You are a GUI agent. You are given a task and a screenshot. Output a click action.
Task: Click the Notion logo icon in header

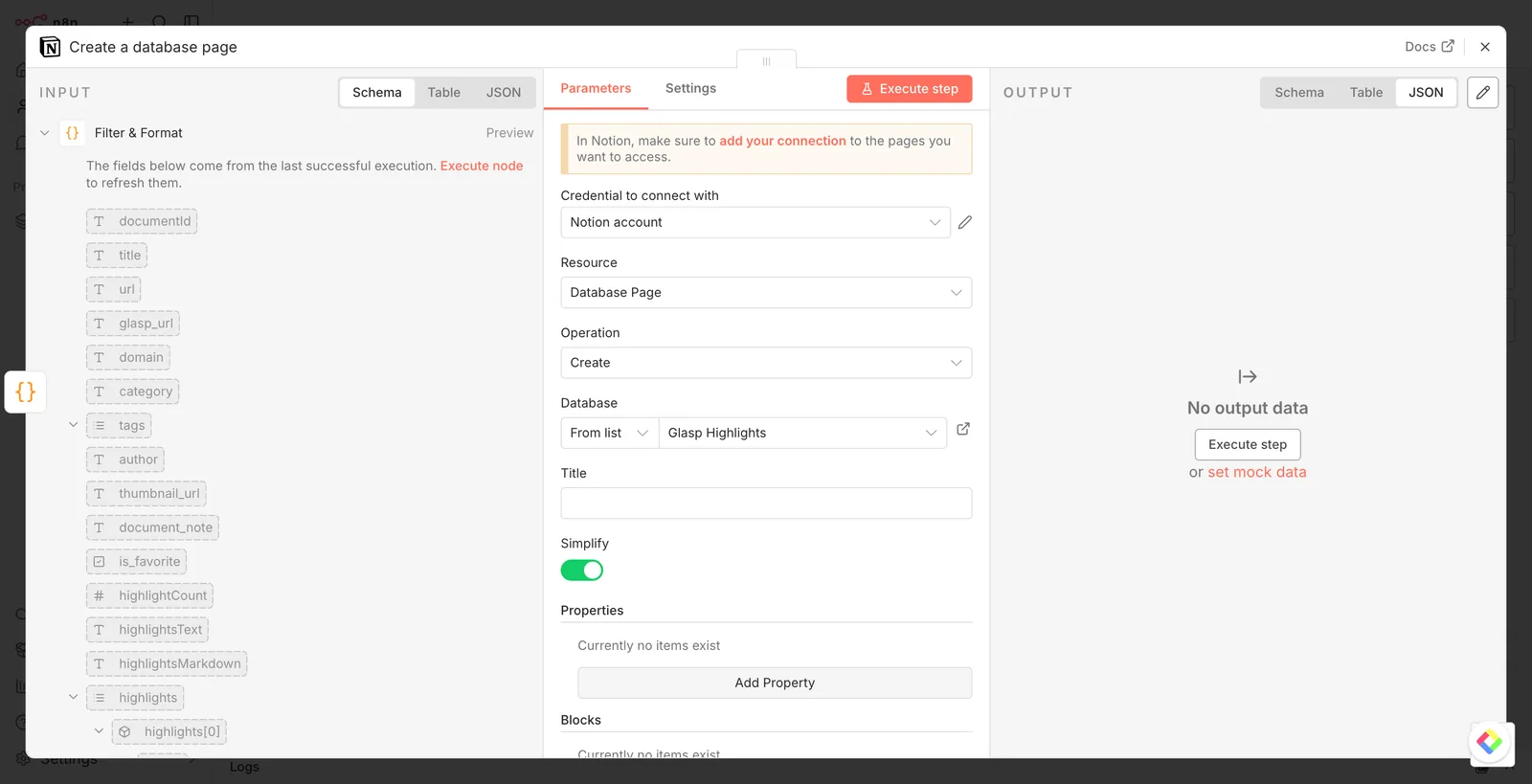point(50,47)
